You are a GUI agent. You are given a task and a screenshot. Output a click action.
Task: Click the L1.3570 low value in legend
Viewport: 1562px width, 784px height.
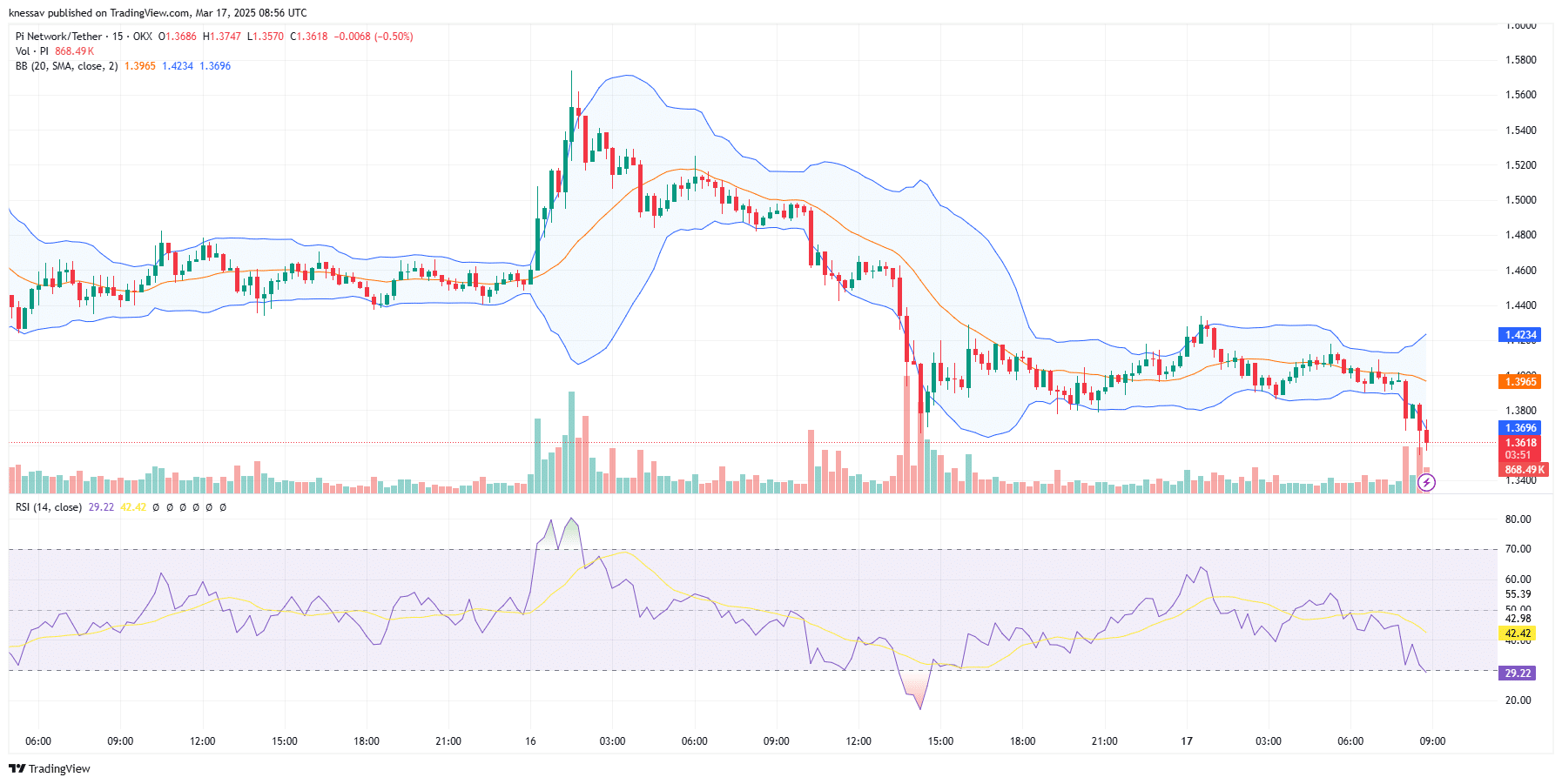[266, 37]
